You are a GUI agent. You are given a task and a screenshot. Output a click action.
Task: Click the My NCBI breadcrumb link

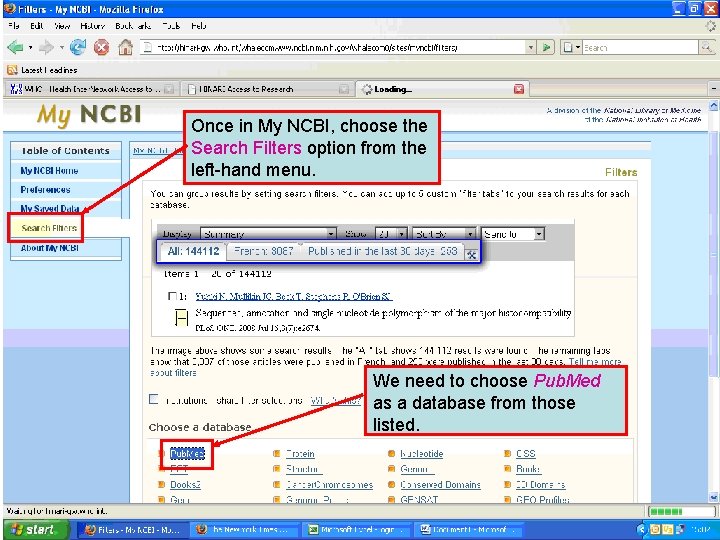(x=150, y=150)
